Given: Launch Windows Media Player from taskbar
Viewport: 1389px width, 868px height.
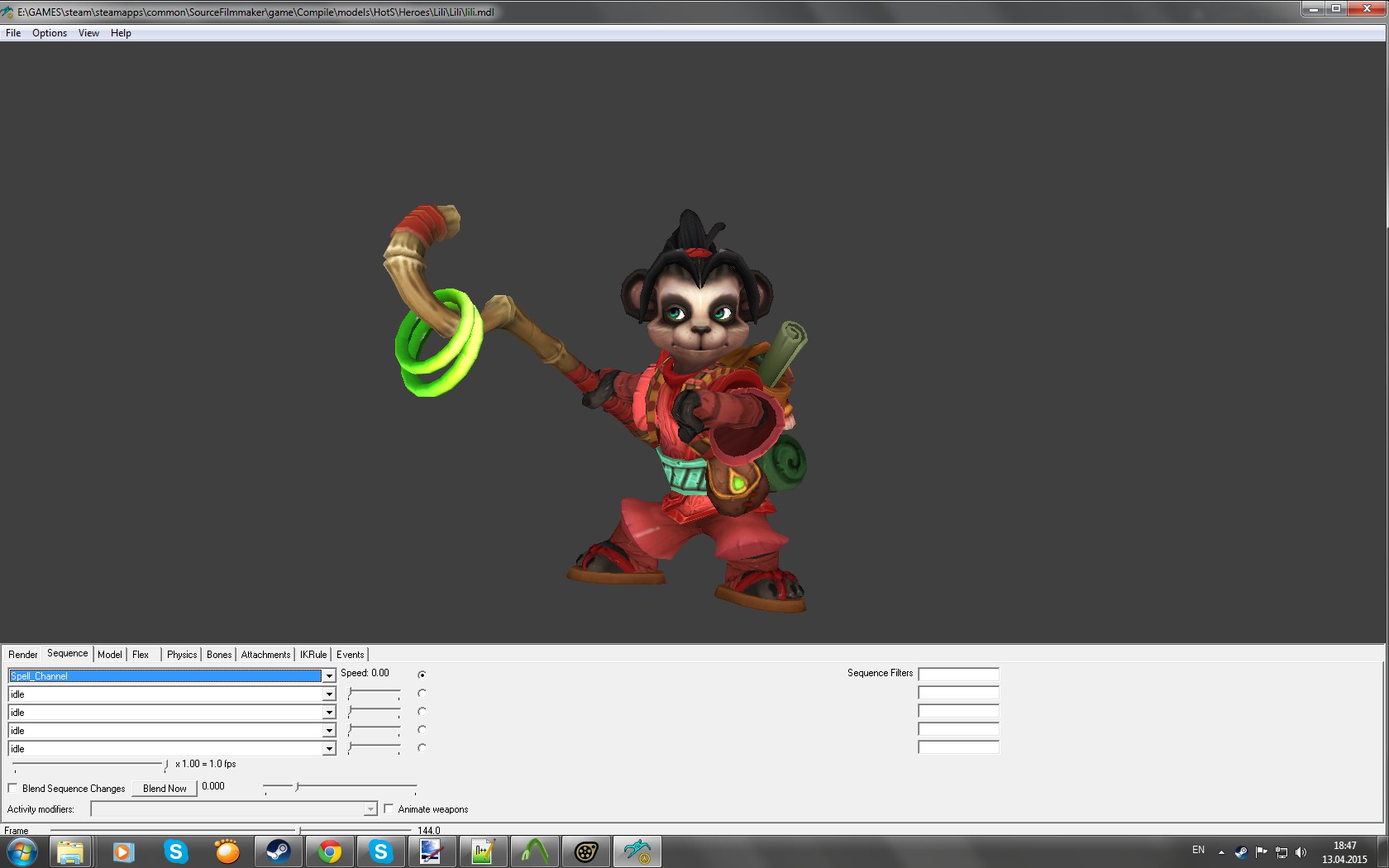Looking at the screenshot, I should (x=123, y=851).
